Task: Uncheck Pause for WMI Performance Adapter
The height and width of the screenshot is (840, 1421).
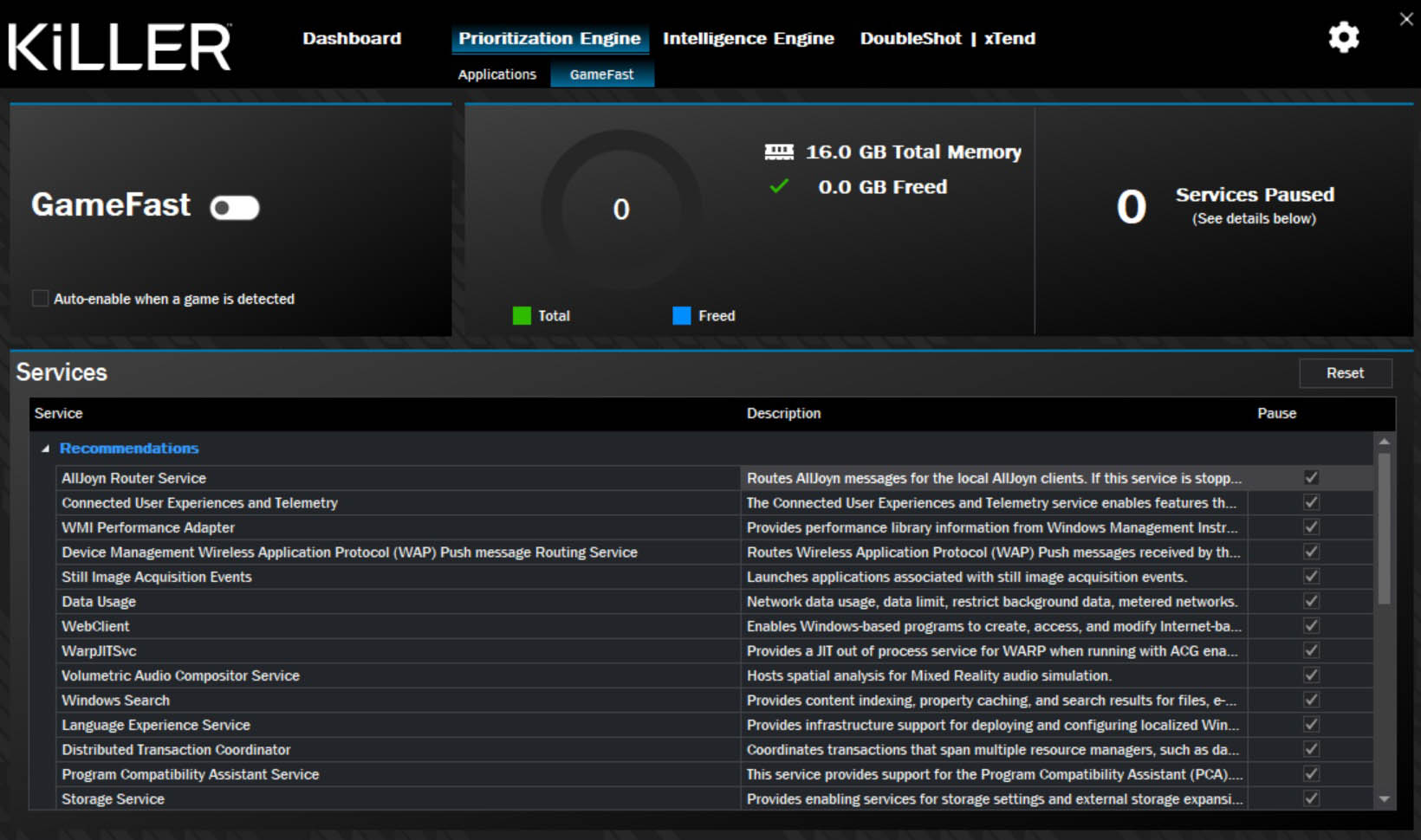Action: [1312, 527]
